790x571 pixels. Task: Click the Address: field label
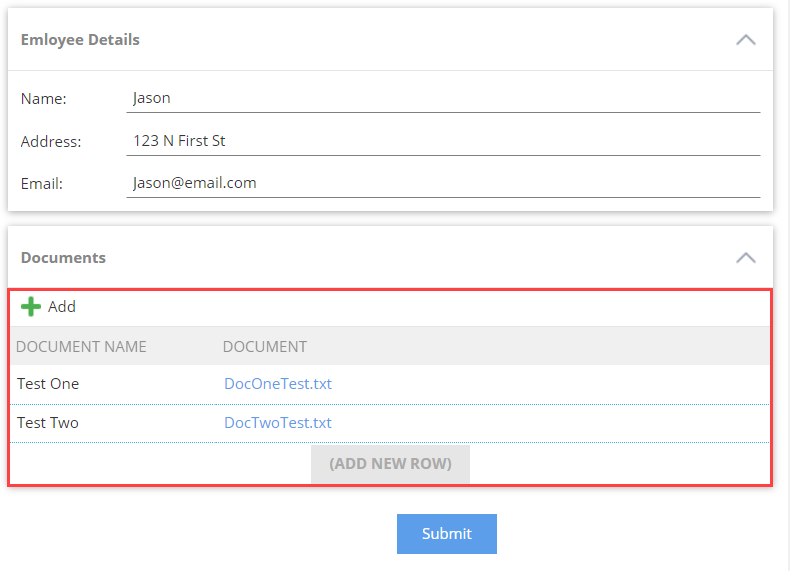point(51,142)
